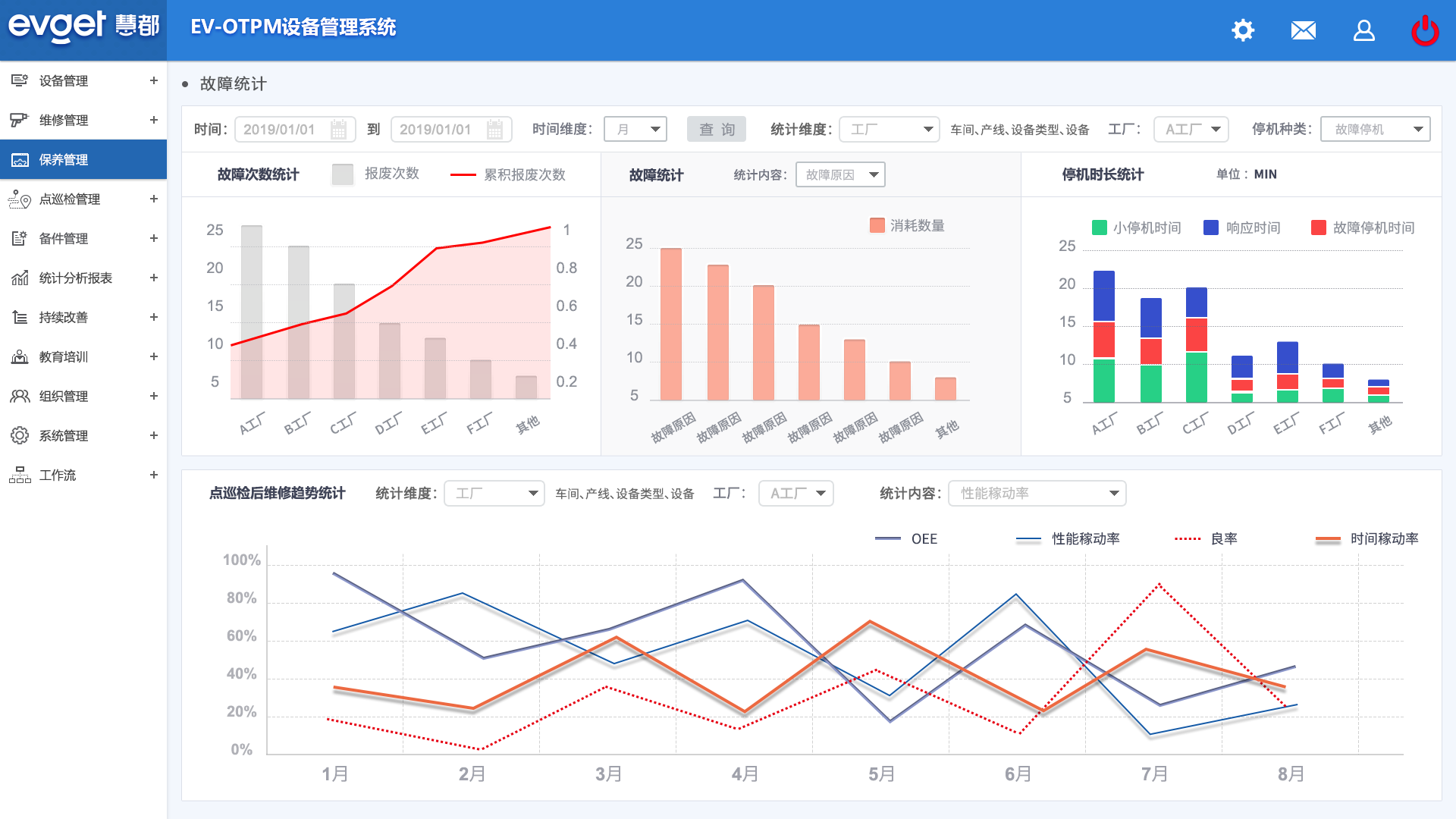
Task: Toggle the 报废次数 legend series
Action: coord(344,174)
